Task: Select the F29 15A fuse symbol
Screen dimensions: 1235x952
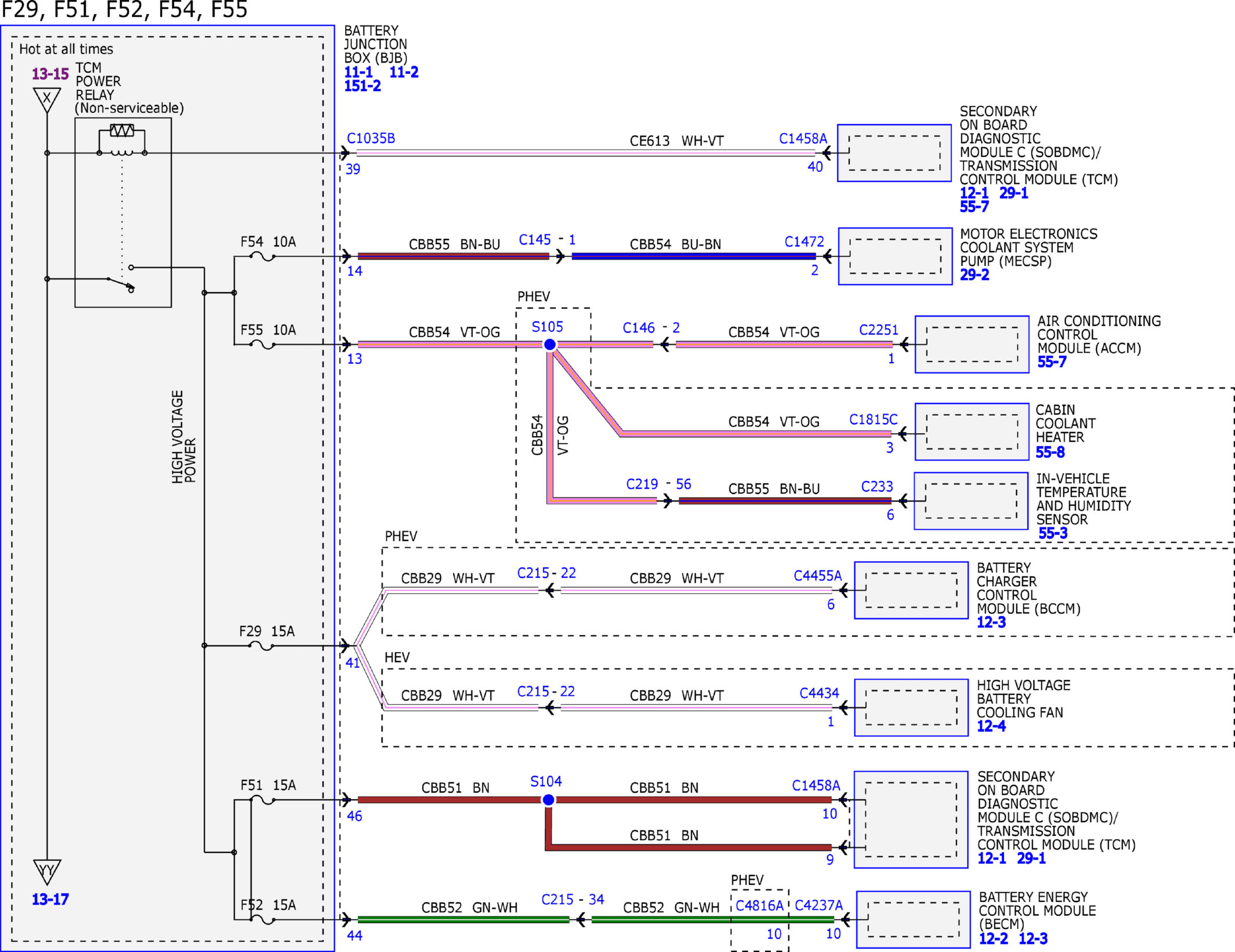Action: (261, 645)
